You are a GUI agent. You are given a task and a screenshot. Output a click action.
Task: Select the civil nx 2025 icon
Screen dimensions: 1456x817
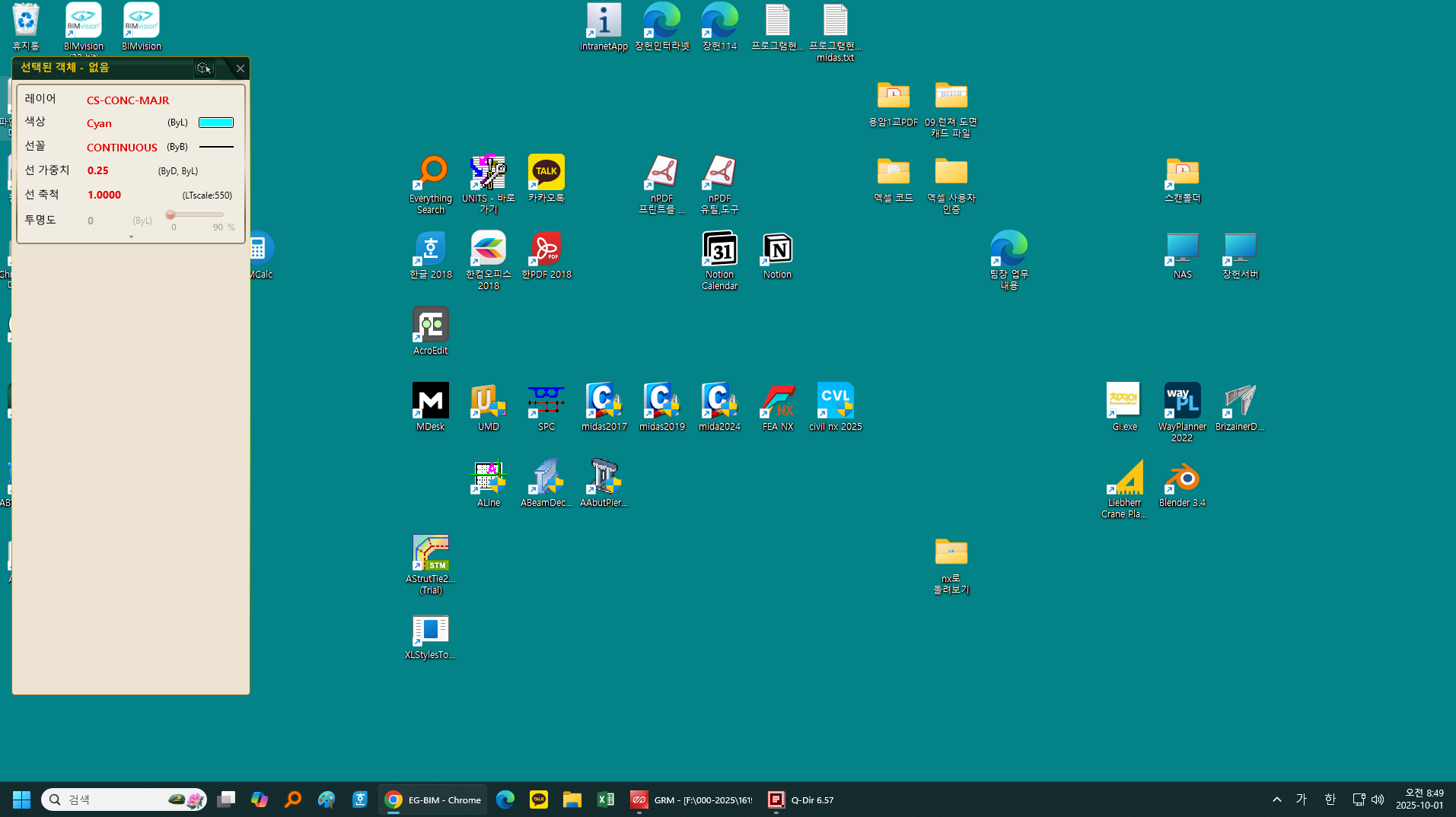[835, 408]
